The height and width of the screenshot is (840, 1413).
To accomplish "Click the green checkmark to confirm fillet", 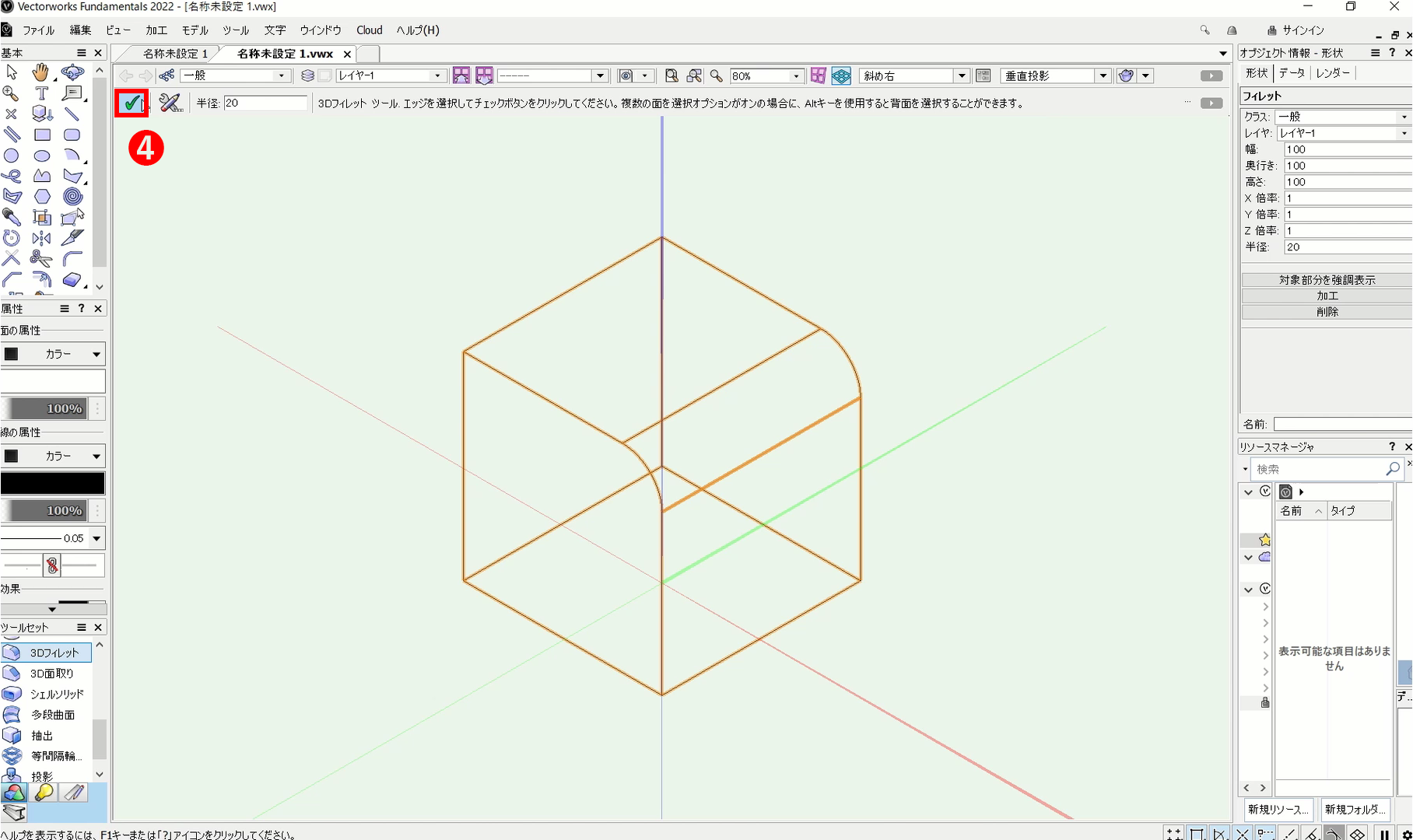I will click(131, 103).
